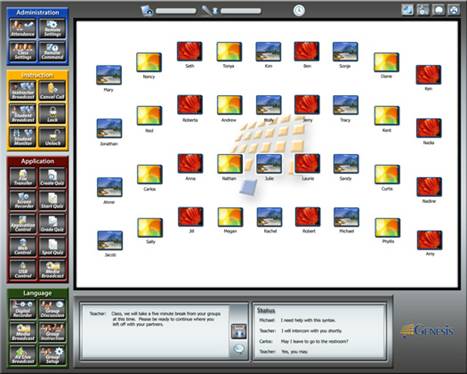Screen dimensions: 467x374
Task: Open Media Broadcast in the Language panel
Action: click(23, 332)
